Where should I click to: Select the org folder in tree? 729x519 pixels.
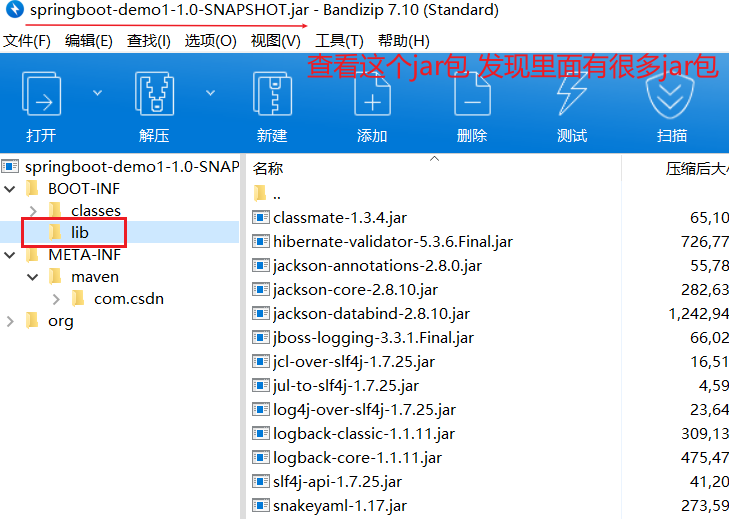pos(60,321)
